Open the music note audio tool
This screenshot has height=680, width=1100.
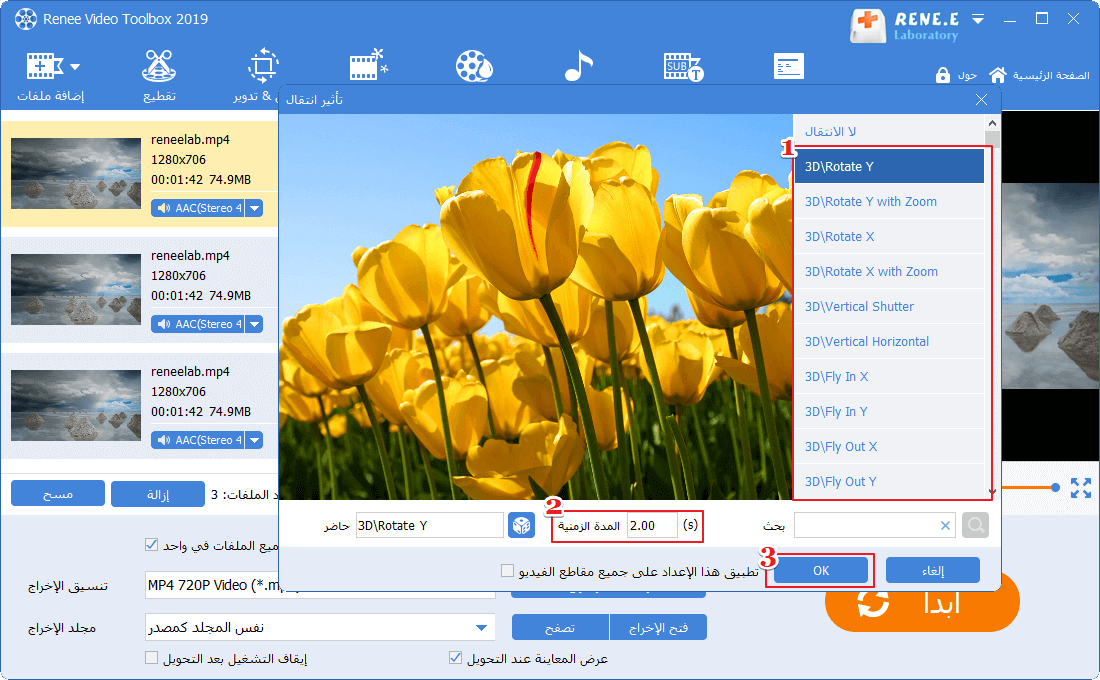point(579,66)
